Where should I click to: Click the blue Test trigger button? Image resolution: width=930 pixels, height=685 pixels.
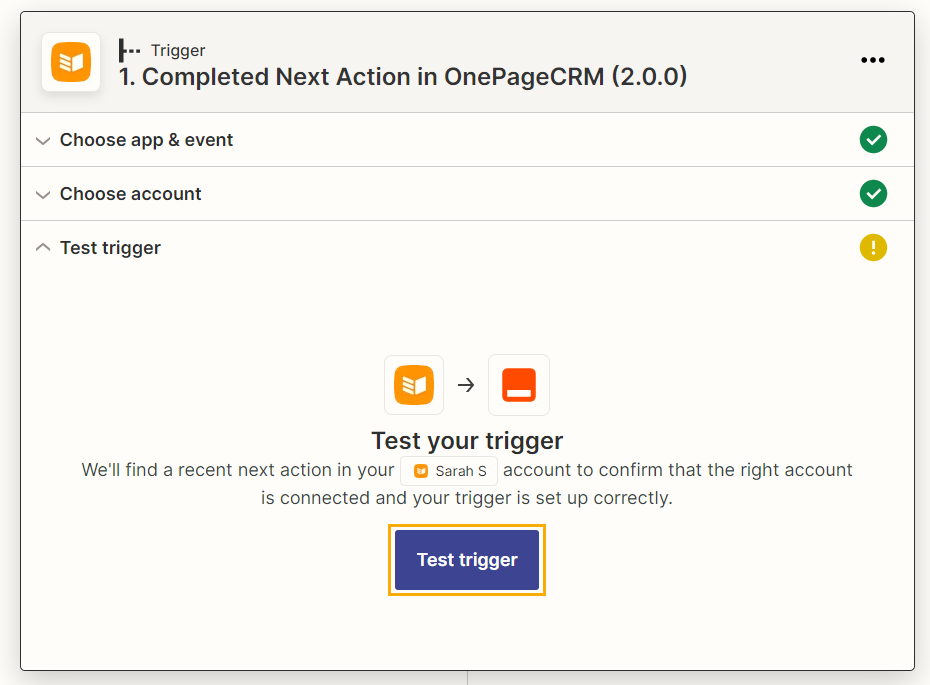[467, 560]
